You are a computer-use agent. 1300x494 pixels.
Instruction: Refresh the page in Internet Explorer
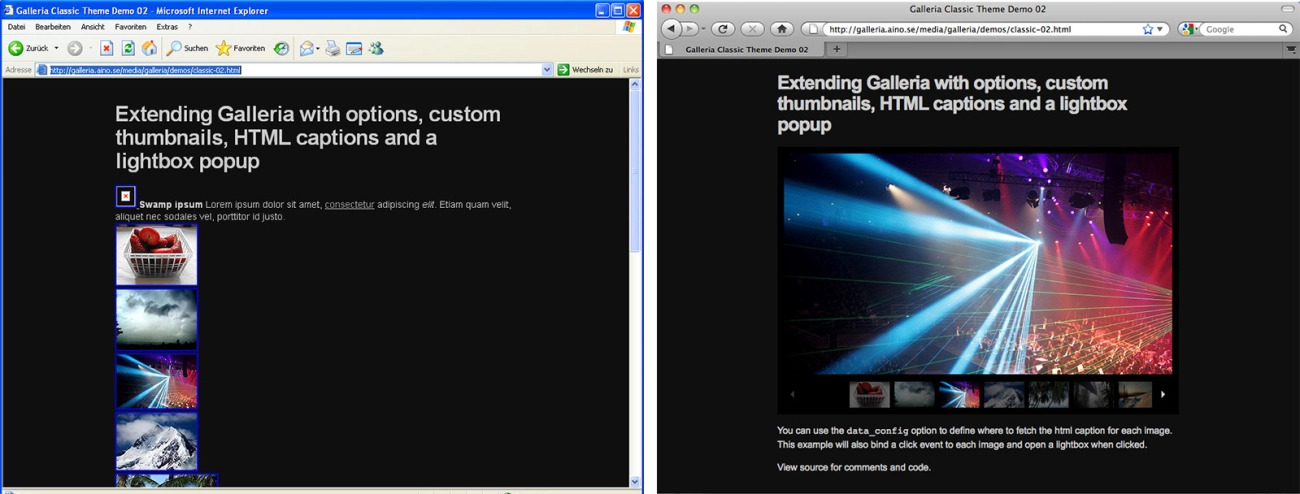(x=128, y=48)
